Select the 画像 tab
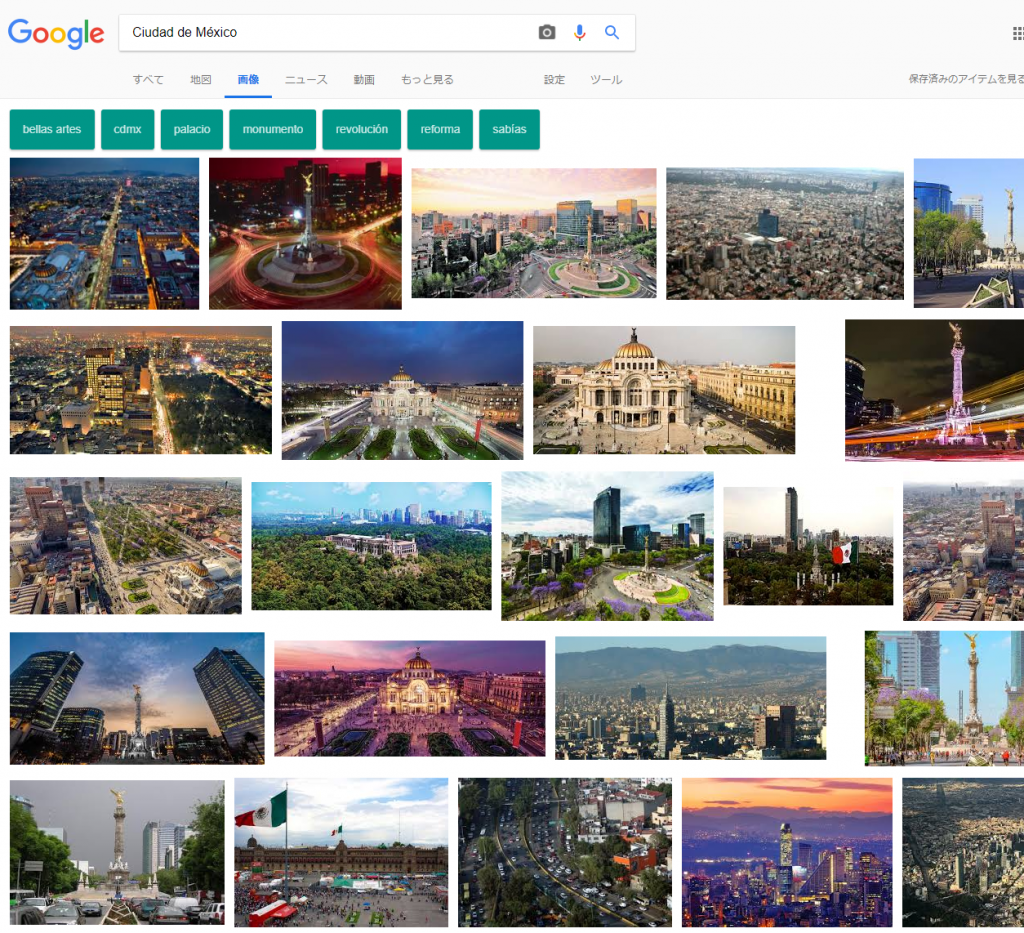This screenshot has height=933, width=1024. click(248, 80)
